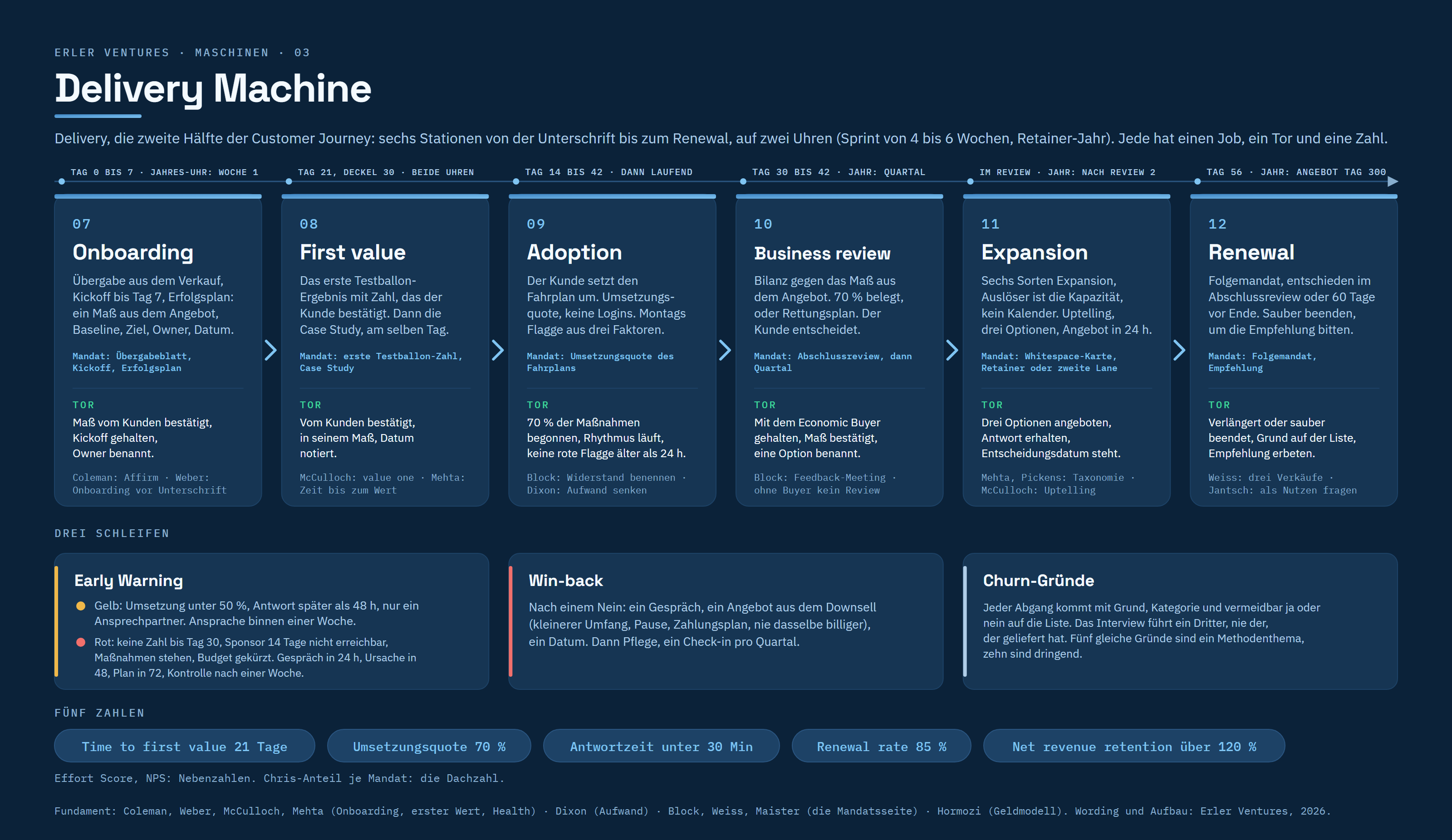Click chevron between Adoption and Business review

[x=725, y=350]
